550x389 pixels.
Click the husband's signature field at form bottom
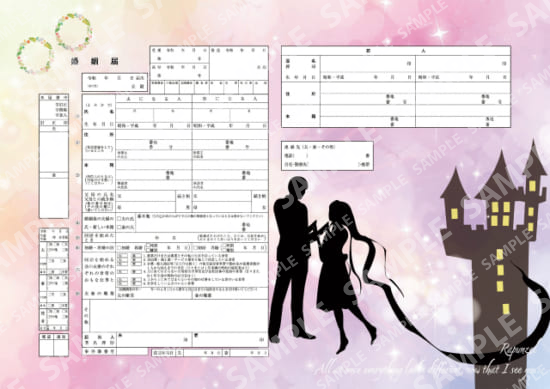click(x=154, y=340)
